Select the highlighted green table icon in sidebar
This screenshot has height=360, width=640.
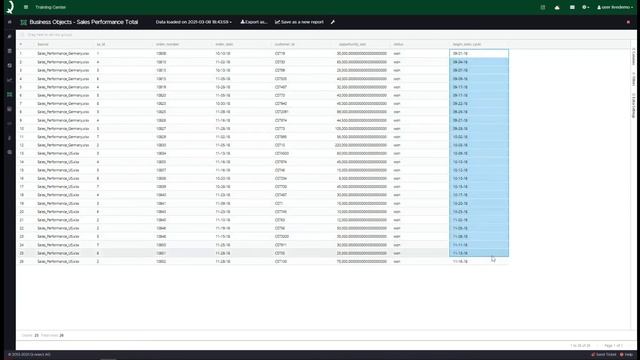pyautogui.click(x=9, y=94)
